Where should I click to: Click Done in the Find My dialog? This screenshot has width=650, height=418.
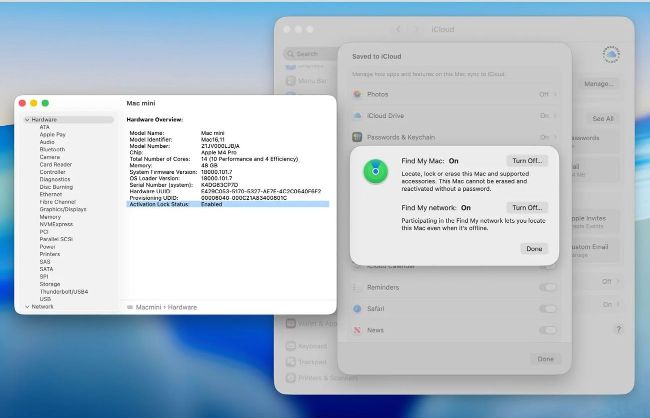pos(534,248)
